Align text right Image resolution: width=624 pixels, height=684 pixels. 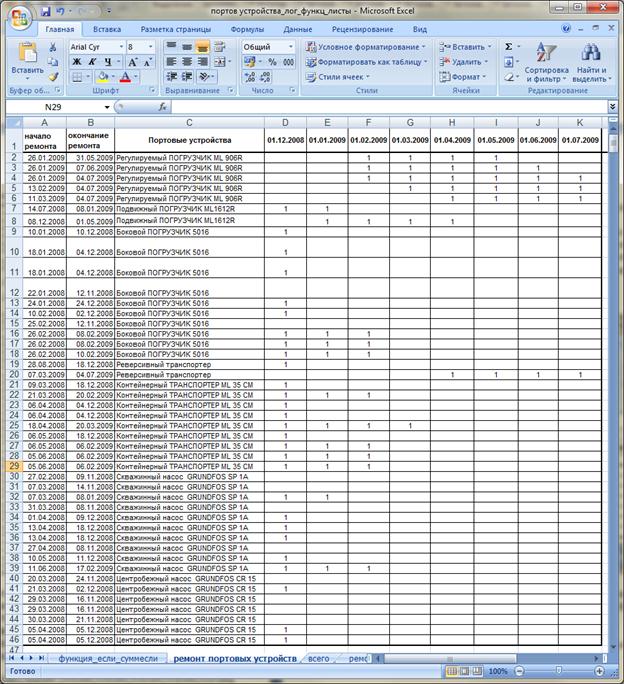(x=202, y=62)
